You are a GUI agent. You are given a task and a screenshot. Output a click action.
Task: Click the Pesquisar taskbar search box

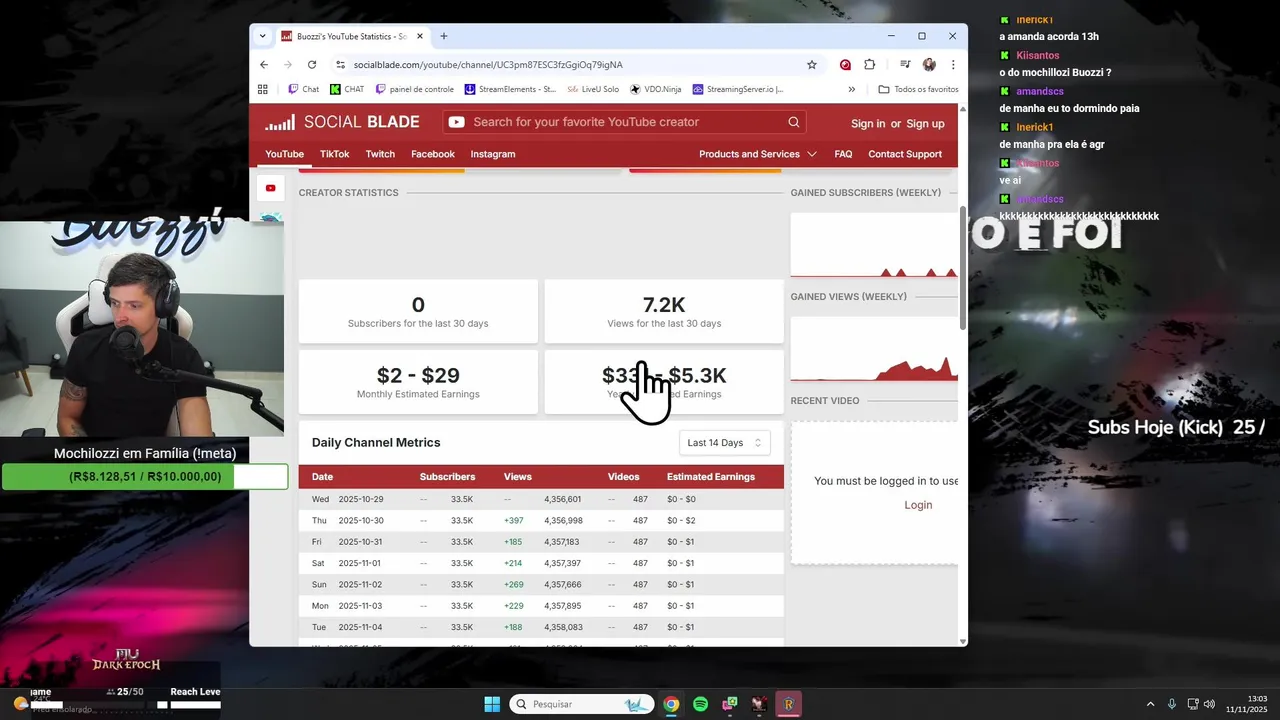click(582, 704)
